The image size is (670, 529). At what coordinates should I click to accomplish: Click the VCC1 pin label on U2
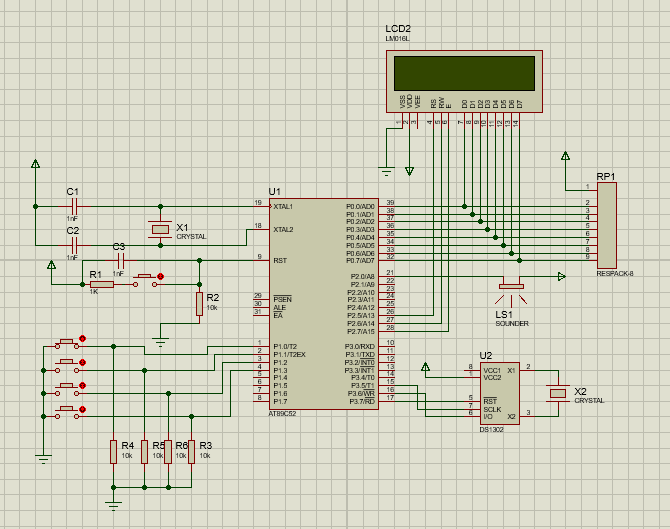tap(492, 370)
